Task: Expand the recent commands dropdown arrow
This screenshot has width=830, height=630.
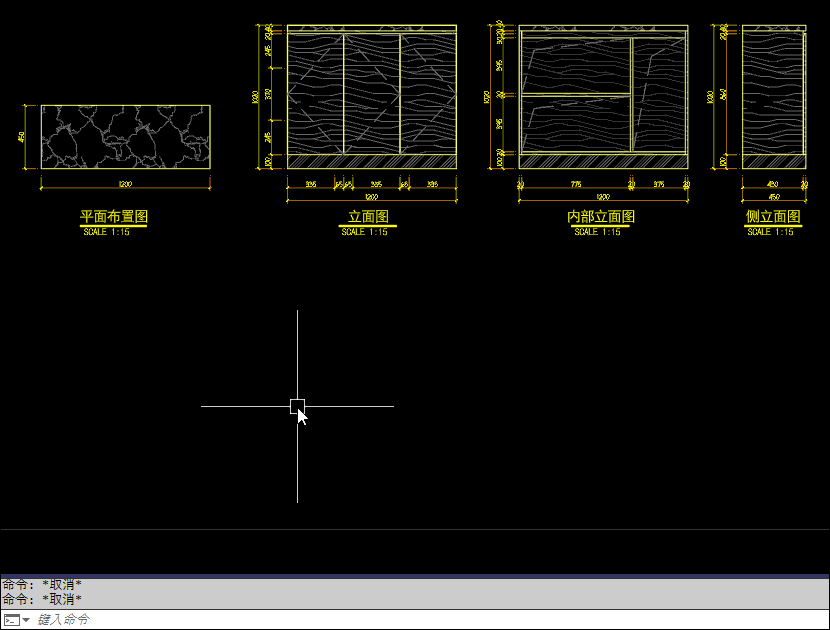Action: [26, 620]
